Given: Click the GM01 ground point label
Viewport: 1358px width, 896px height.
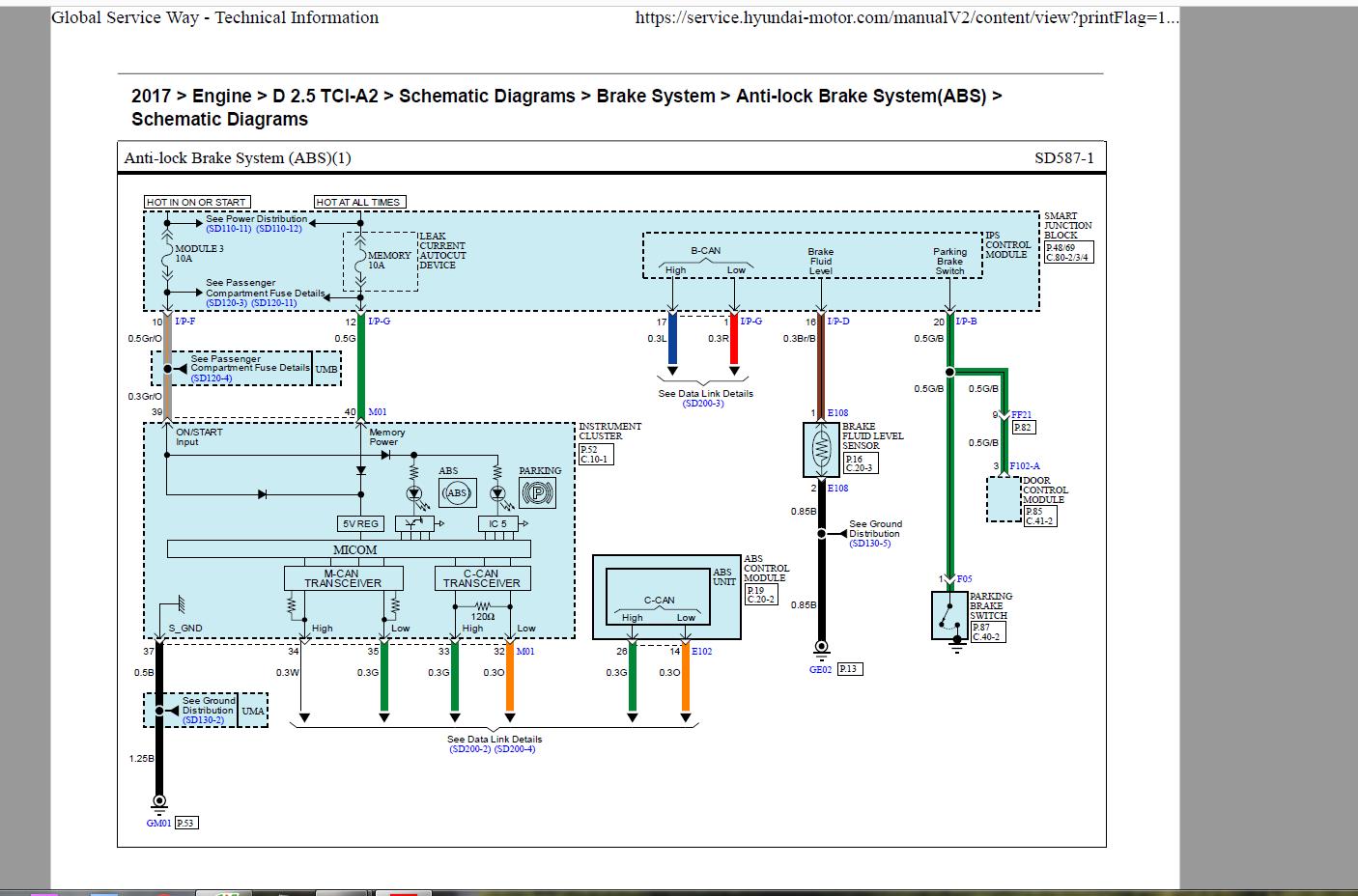Looking at the screenshot, I should coord(159,824).
